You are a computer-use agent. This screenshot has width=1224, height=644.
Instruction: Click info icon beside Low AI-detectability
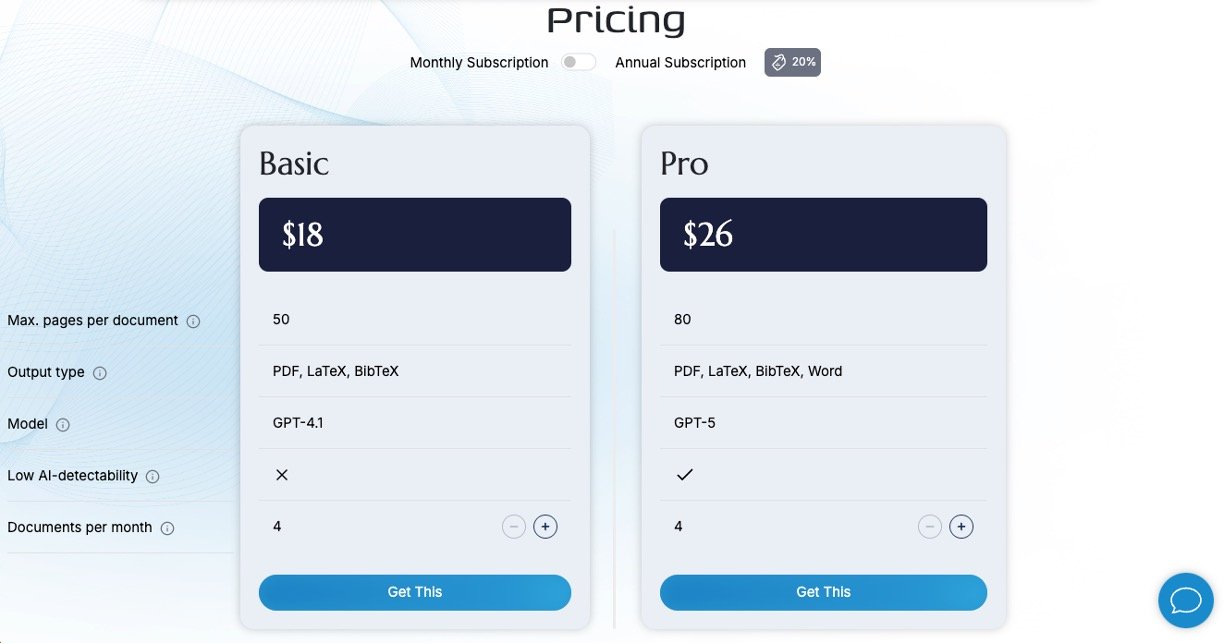pyautogui.click(x=153, y=477)
